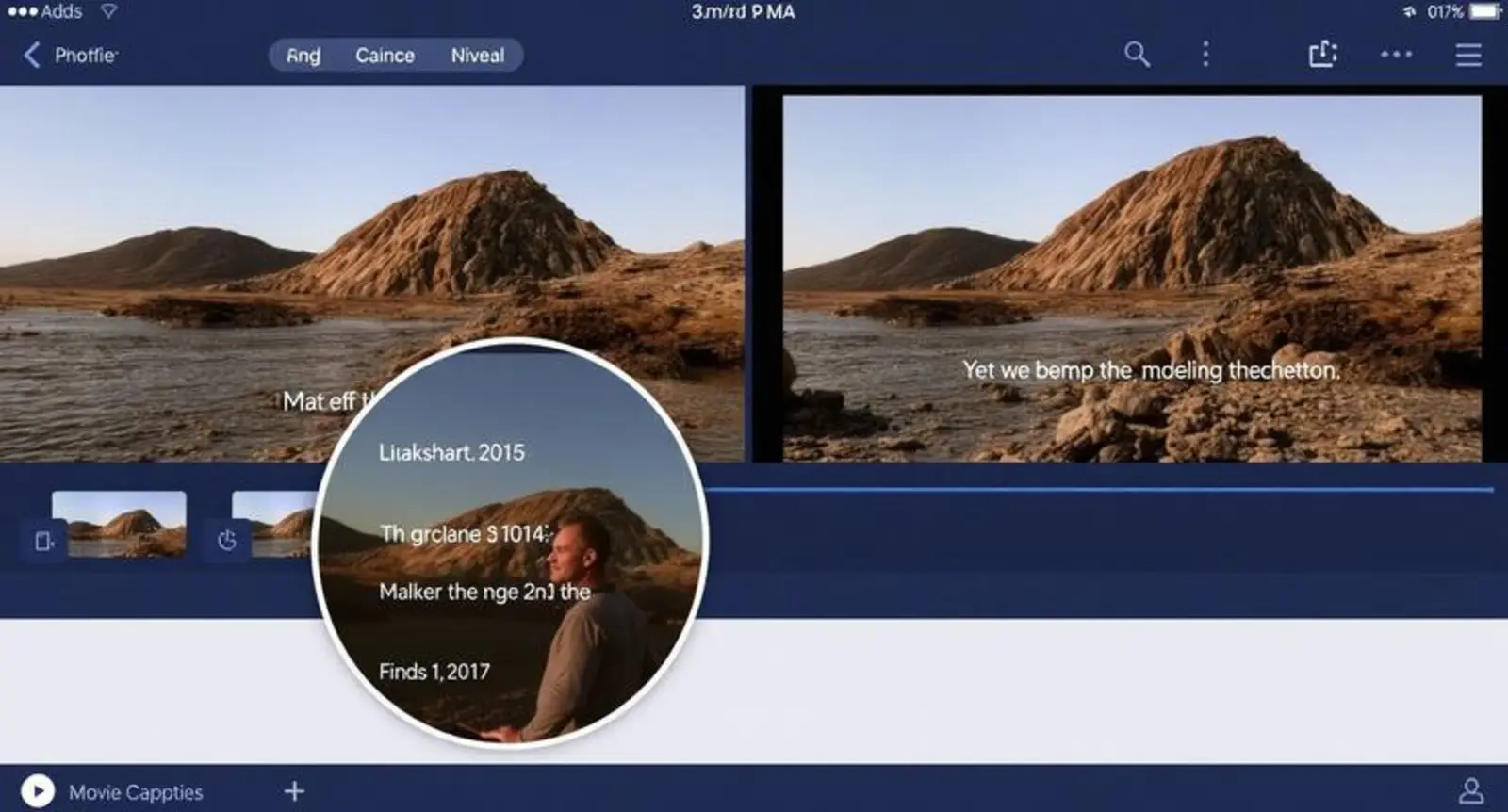Open the user profile icon

[1470, 790]
